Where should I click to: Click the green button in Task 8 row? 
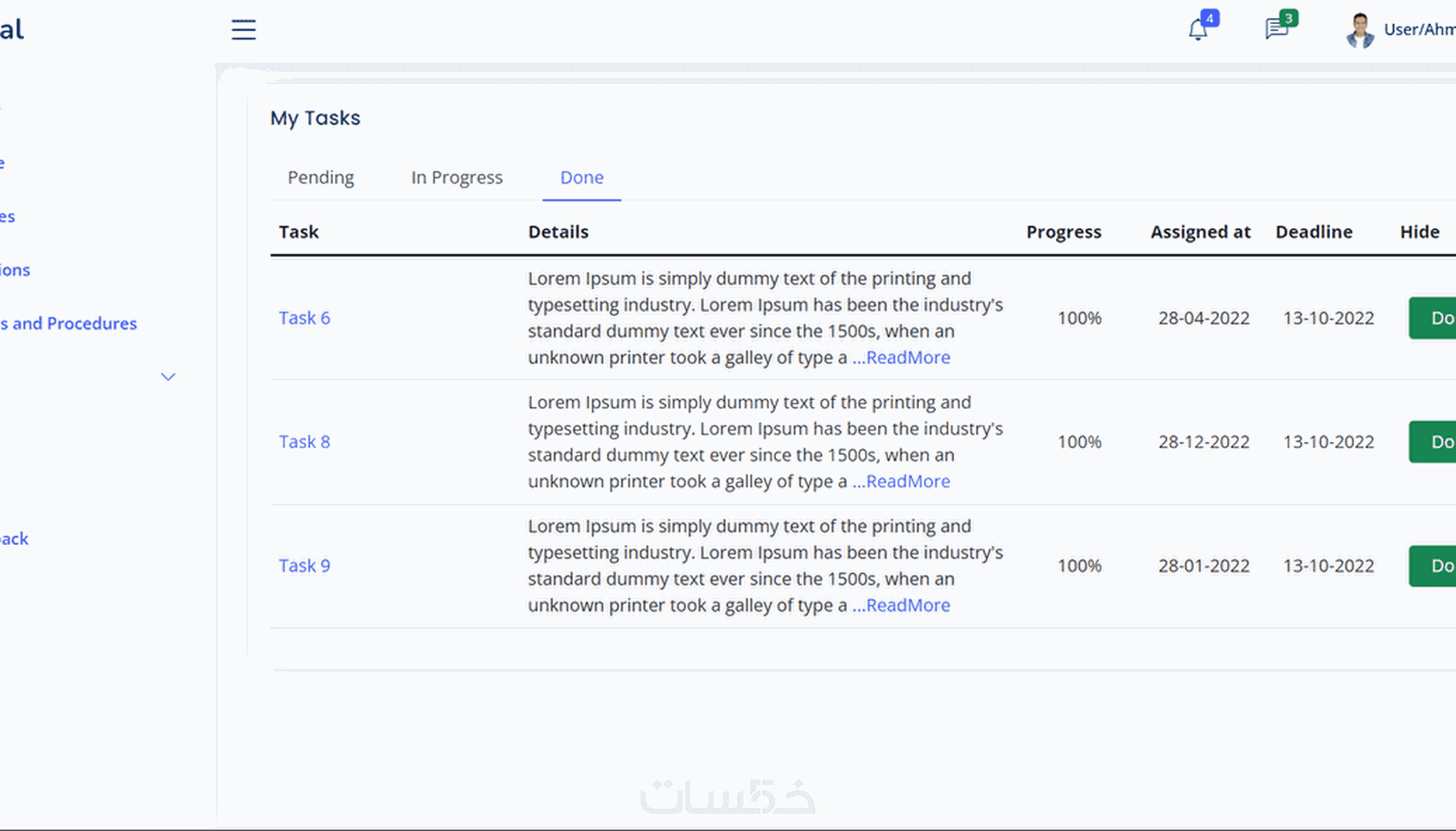(1435, 442)
